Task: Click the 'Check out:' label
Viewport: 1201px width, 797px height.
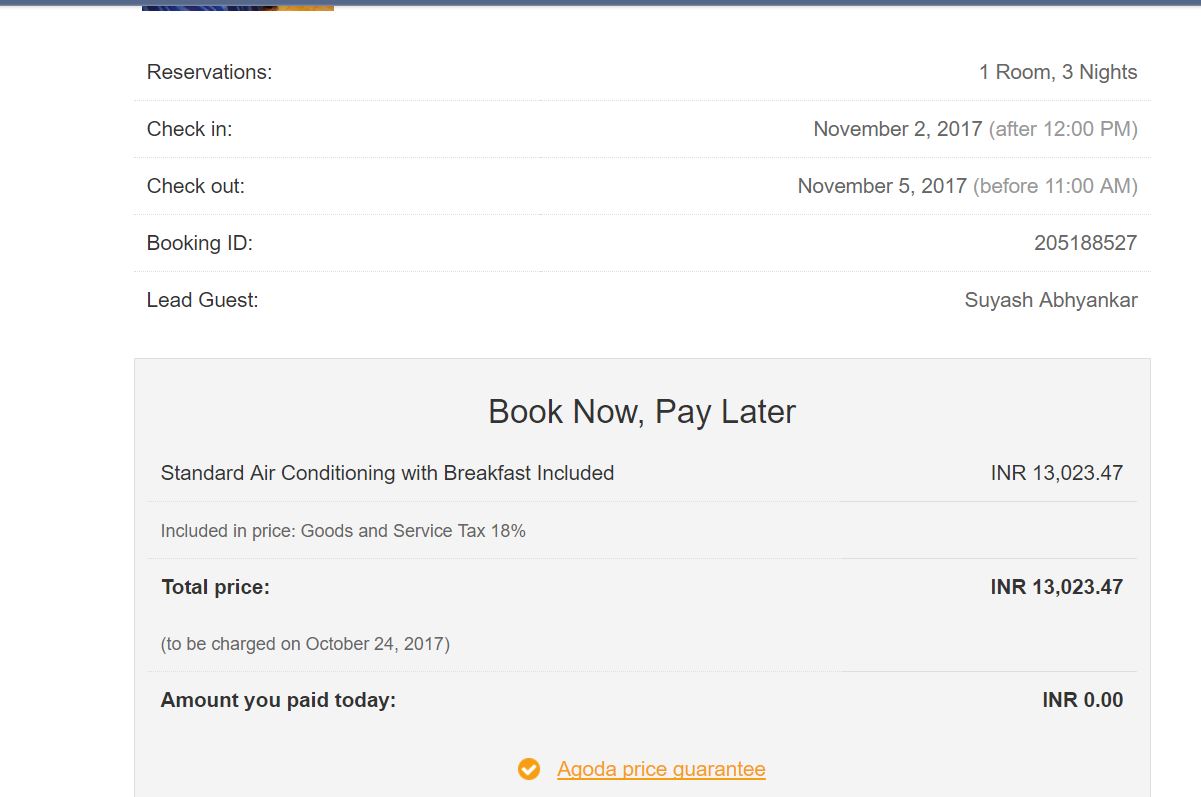Action: (195, 186)
